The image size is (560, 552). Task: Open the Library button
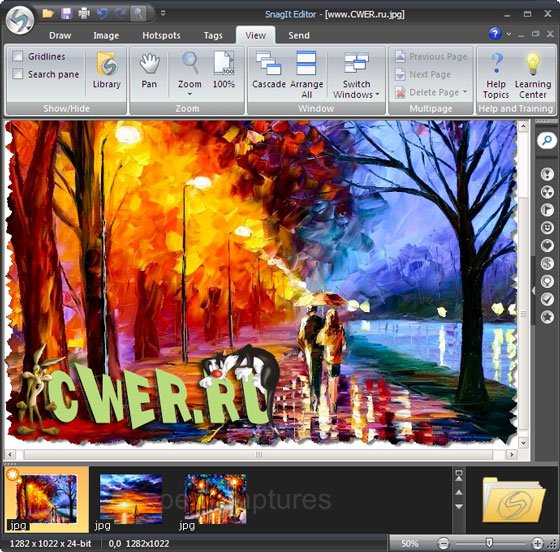coord(106,70)
